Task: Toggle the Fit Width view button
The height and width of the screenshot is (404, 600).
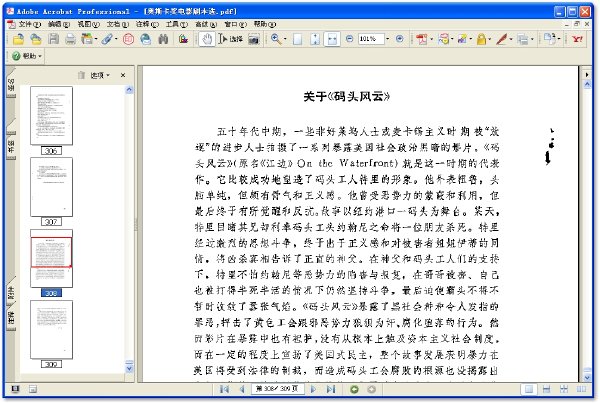Action: [x=332, y=39]
